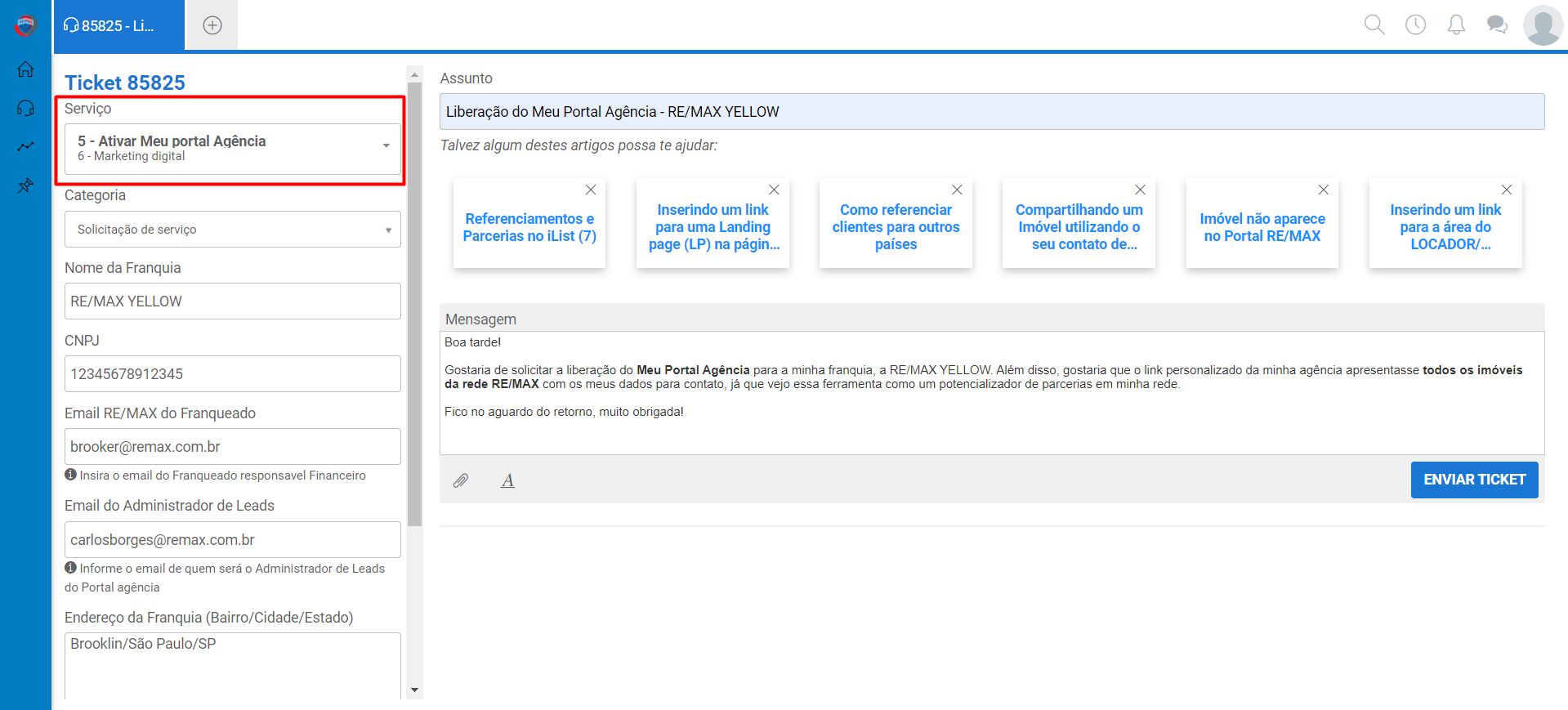Click the pin icon in sidebar
1568x710 pixels.
point(25,186)
